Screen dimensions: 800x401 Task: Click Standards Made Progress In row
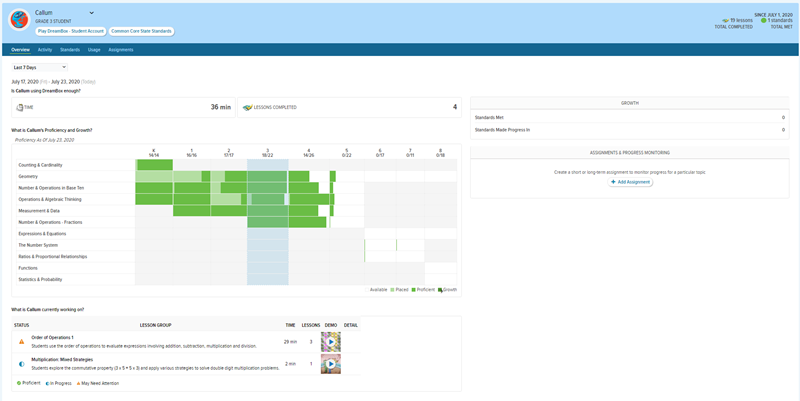coord(630,130)
